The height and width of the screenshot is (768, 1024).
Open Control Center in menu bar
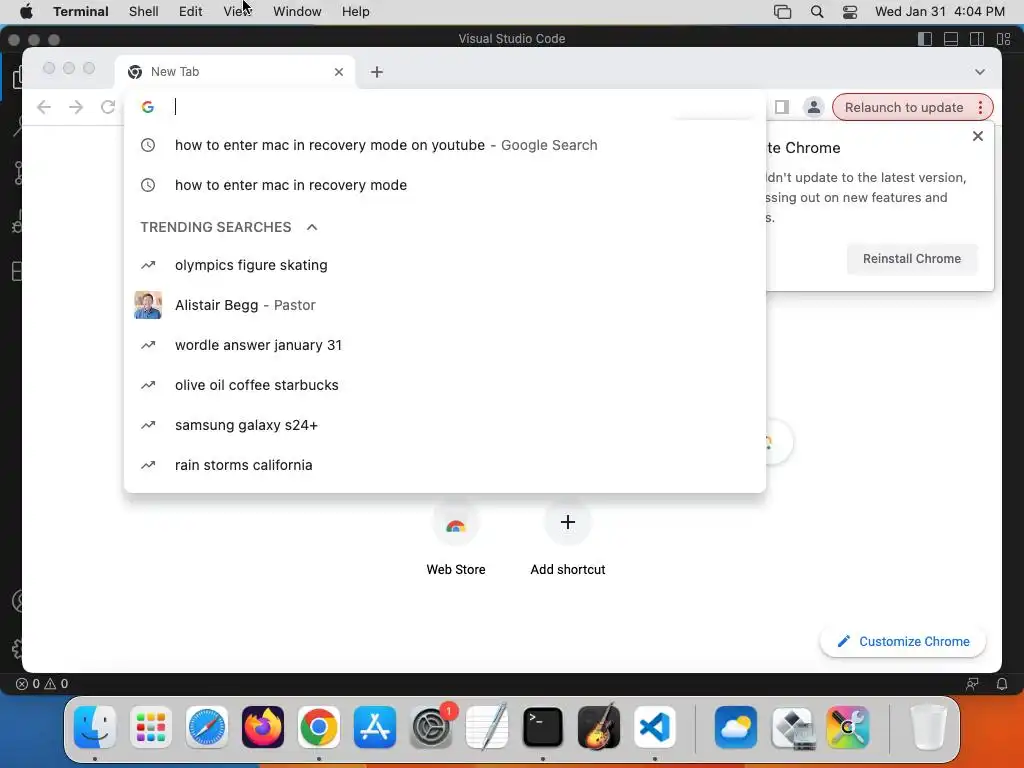850,11
